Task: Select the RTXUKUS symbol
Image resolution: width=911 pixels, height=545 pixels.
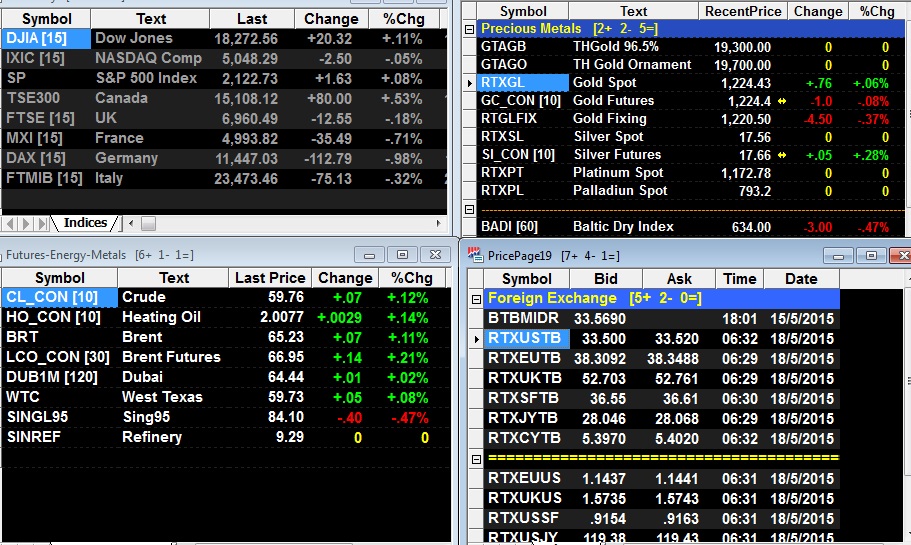Action: pos(525,499)
